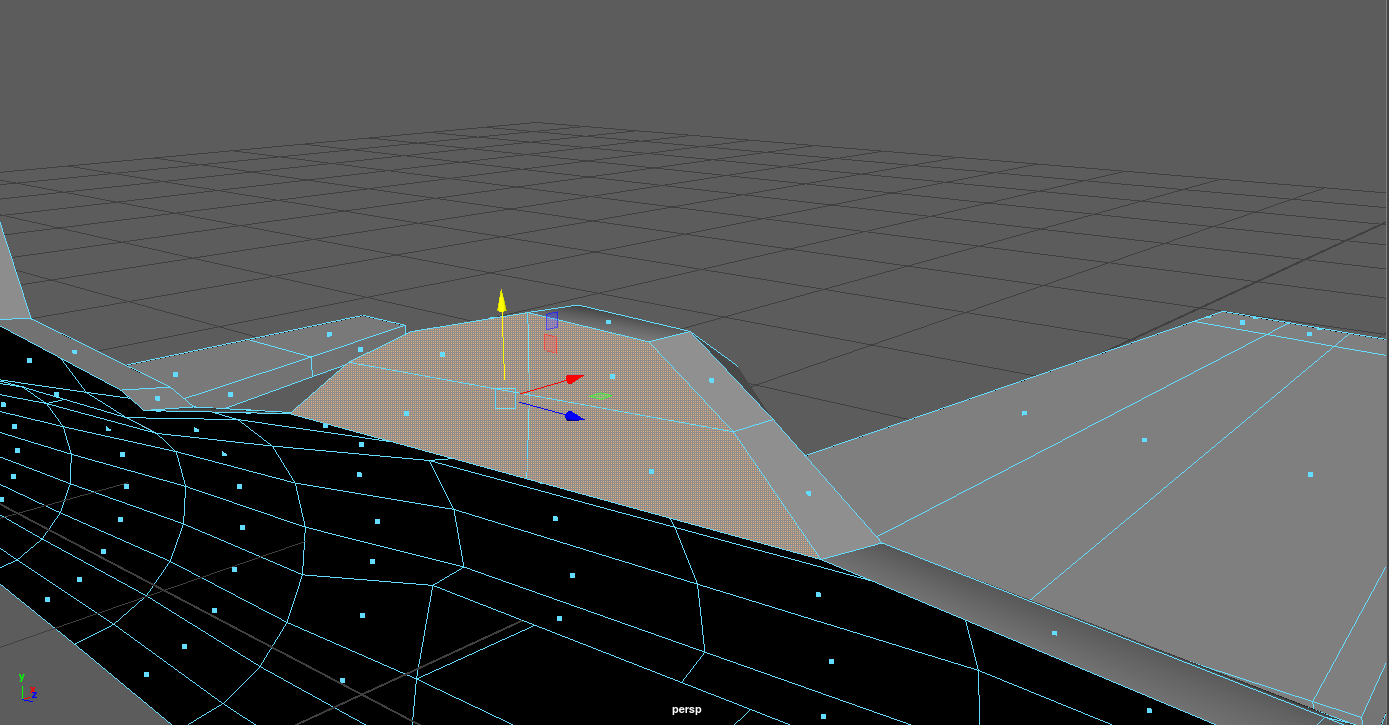Select face dot below the blue Z arrow
Screen dimensions: 1389x725
tap(651, 471)
